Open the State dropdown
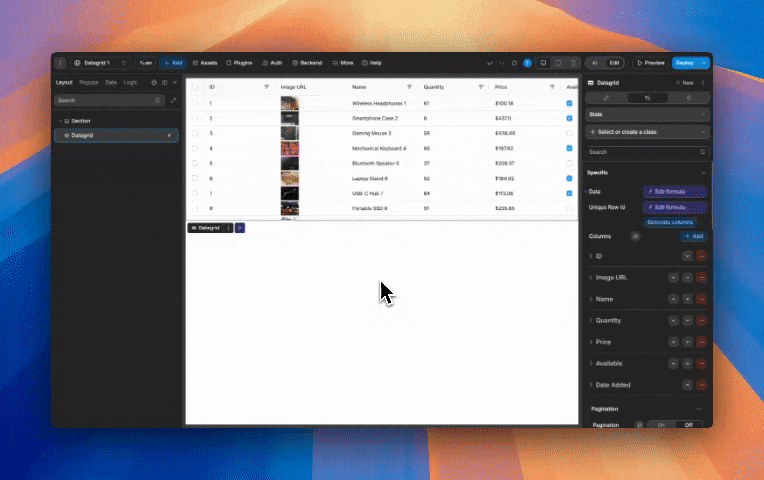 click(648, 115)
